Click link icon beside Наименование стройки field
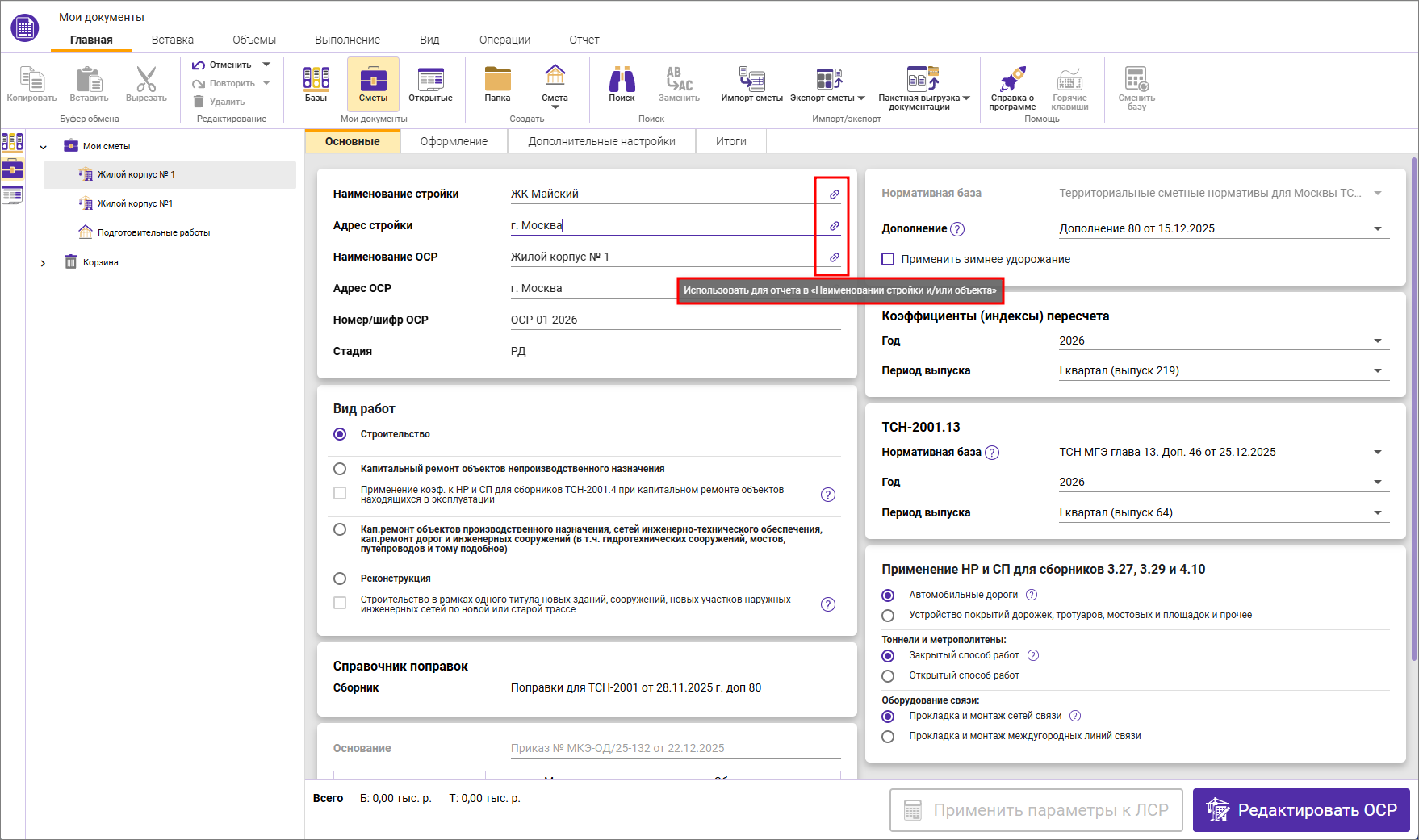 [x=834, y=194]
